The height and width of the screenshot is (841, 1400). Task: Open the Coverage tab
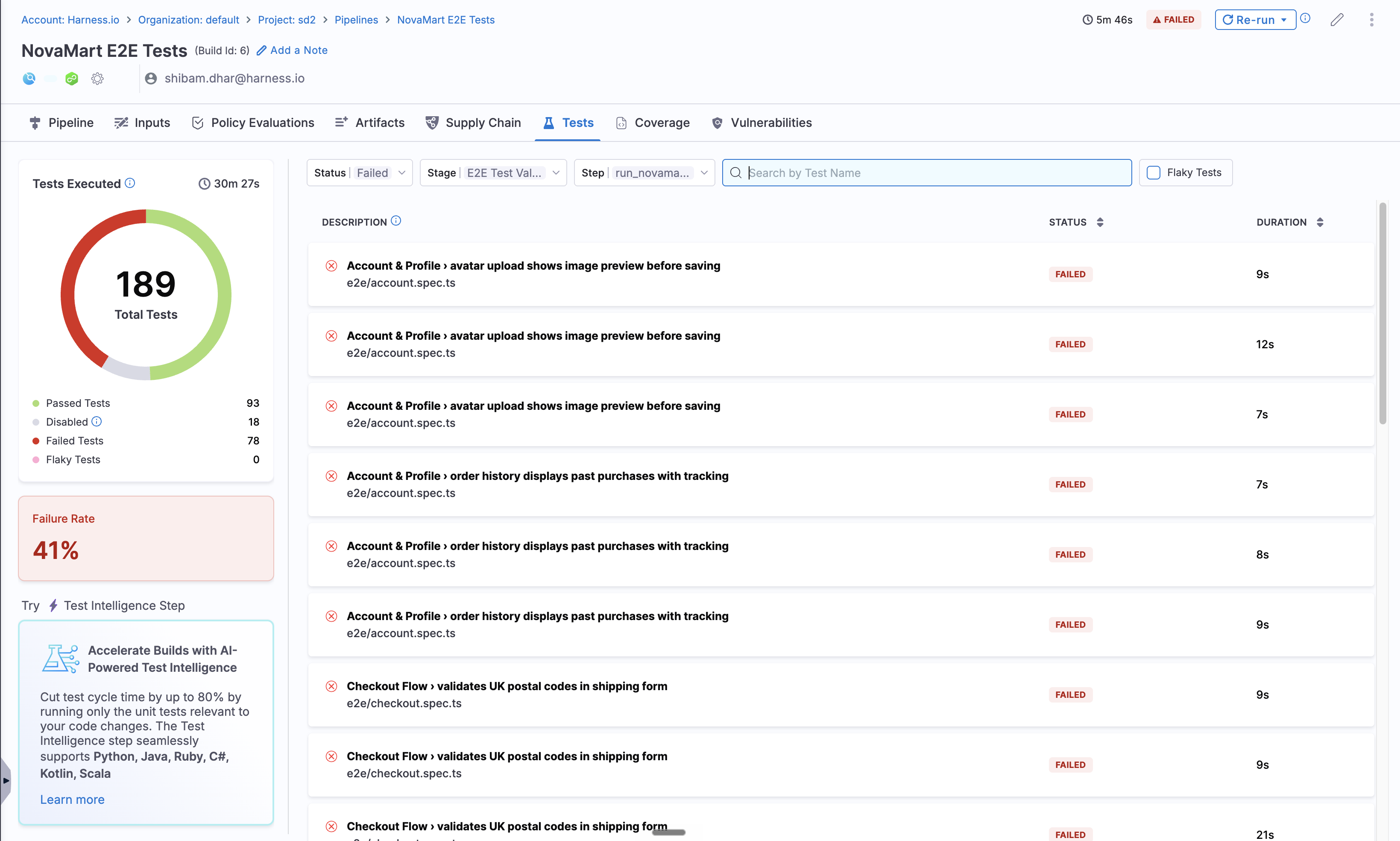653,122
